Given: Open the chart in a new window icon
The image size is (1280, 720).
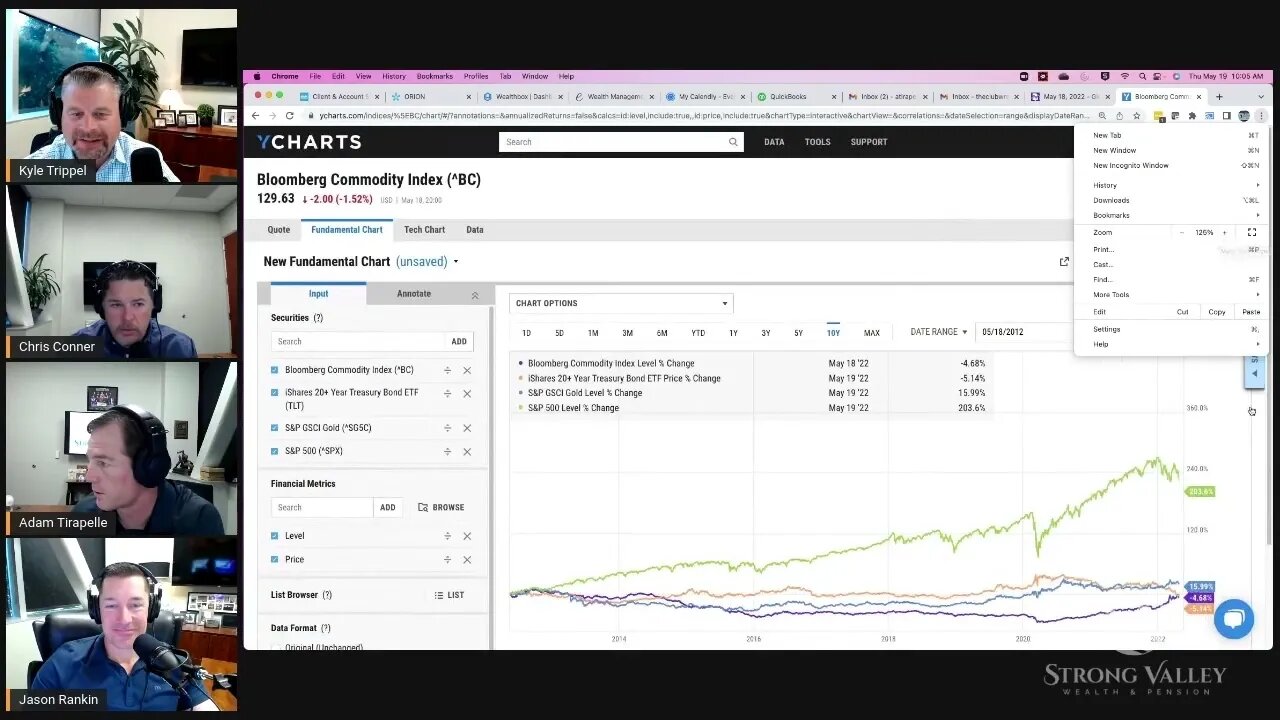Looking at the screenshot, I should click(1064, 262).
